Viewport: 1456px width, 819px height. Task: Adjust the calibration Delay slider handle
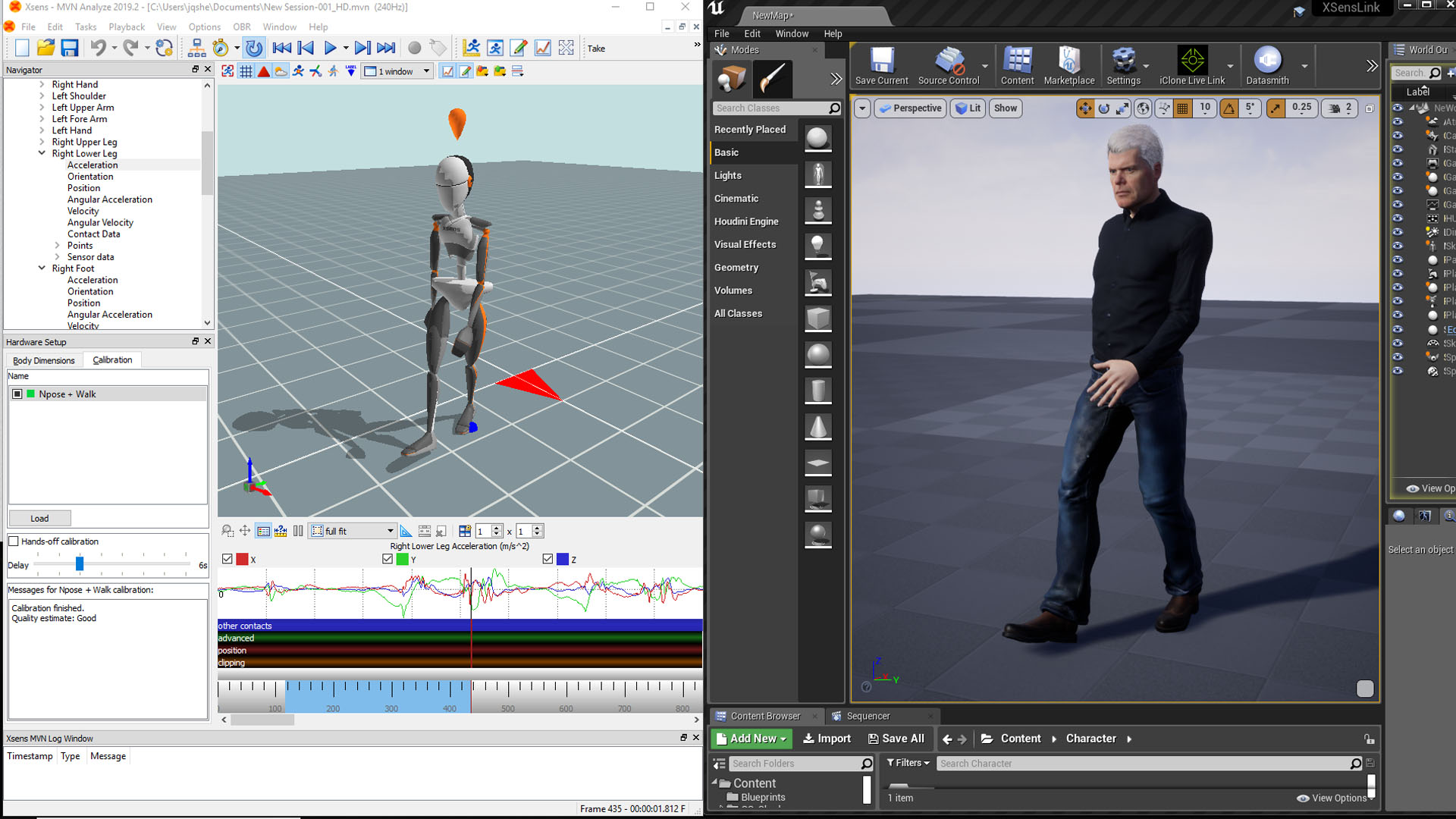pos(80,564)
